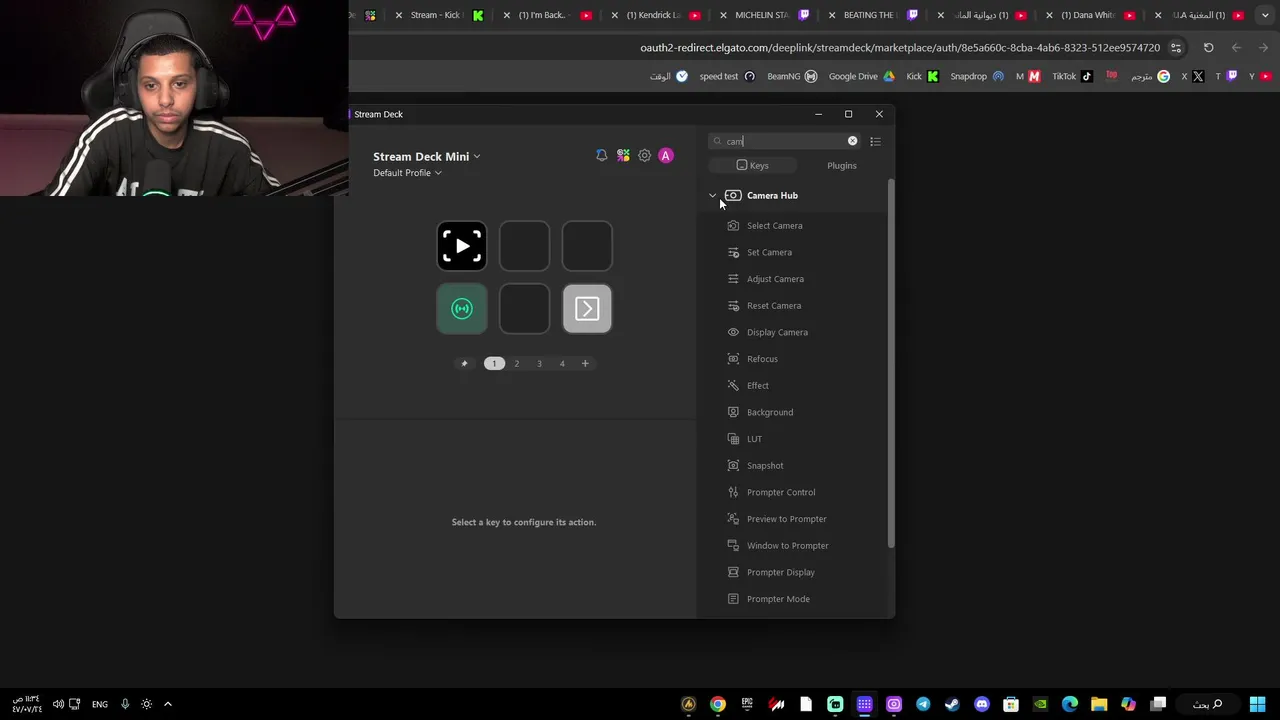This screenshot has height=720, width=1280.
Task: Open the Windows Start menu
Action: [1257, 704]
